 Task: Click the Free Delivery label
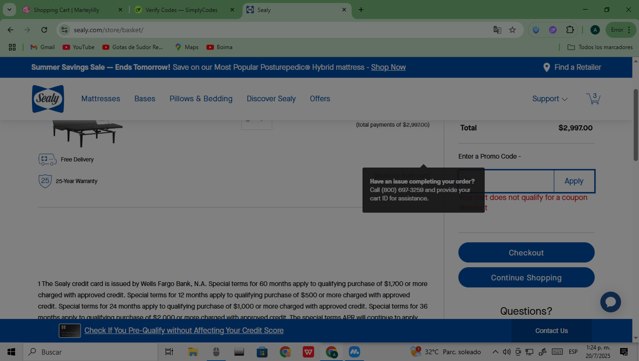[77, 159]
